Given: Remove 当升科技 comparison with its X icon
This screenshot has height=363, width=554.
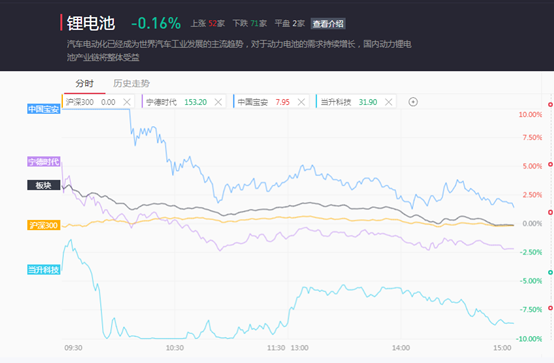Looking at the screenshot, I should click(389, 102).
